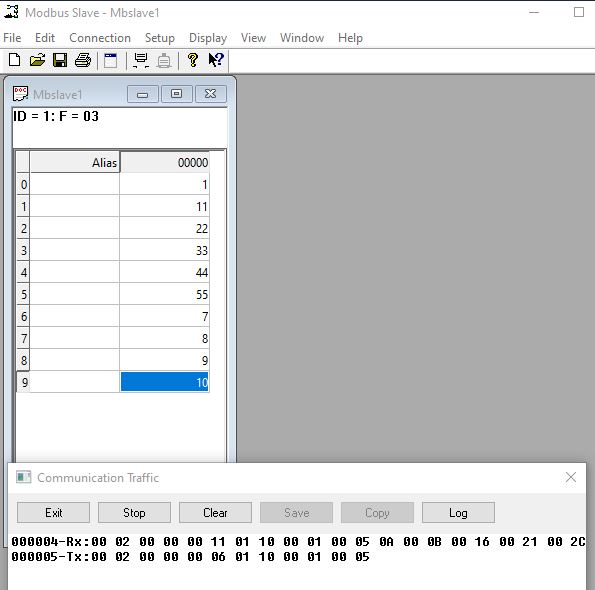Screen dimensions: 595x590
Task: Click the Print toolbar icon
Action: [83, 60]
